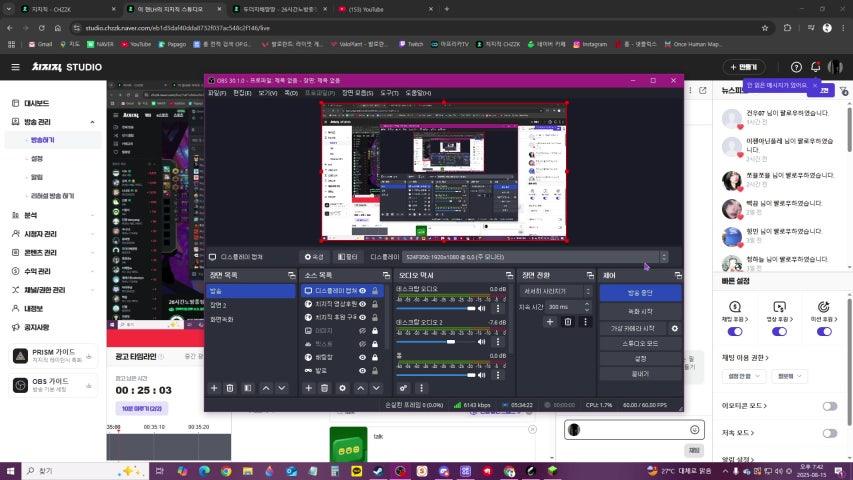Screen dimensions: 853x480
Task: Click the 만들기 button in Chzzk Studio header
Action: tap(744, 67)
